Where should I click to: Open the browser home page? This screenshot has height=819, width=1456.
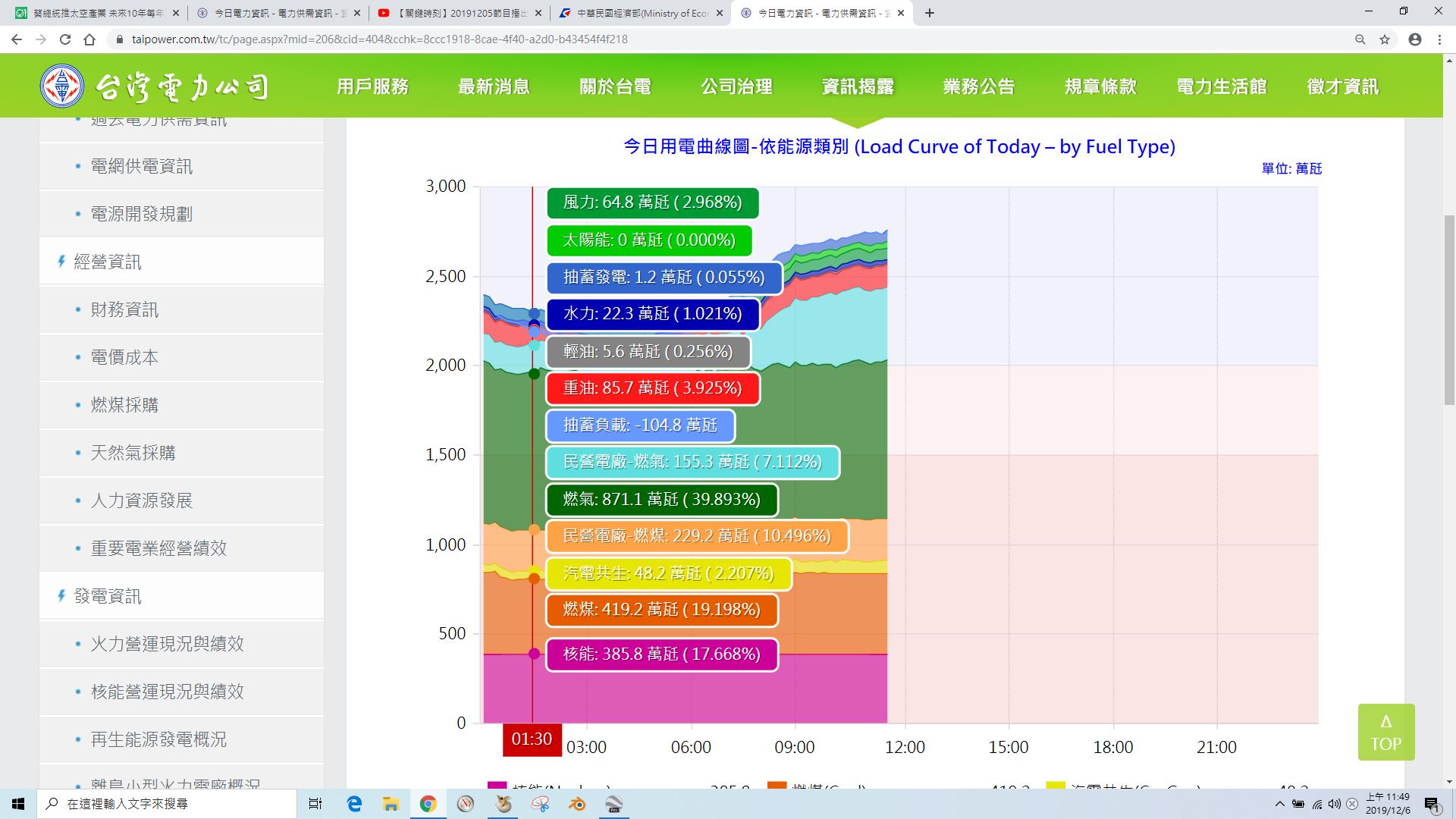click(89, 39)
